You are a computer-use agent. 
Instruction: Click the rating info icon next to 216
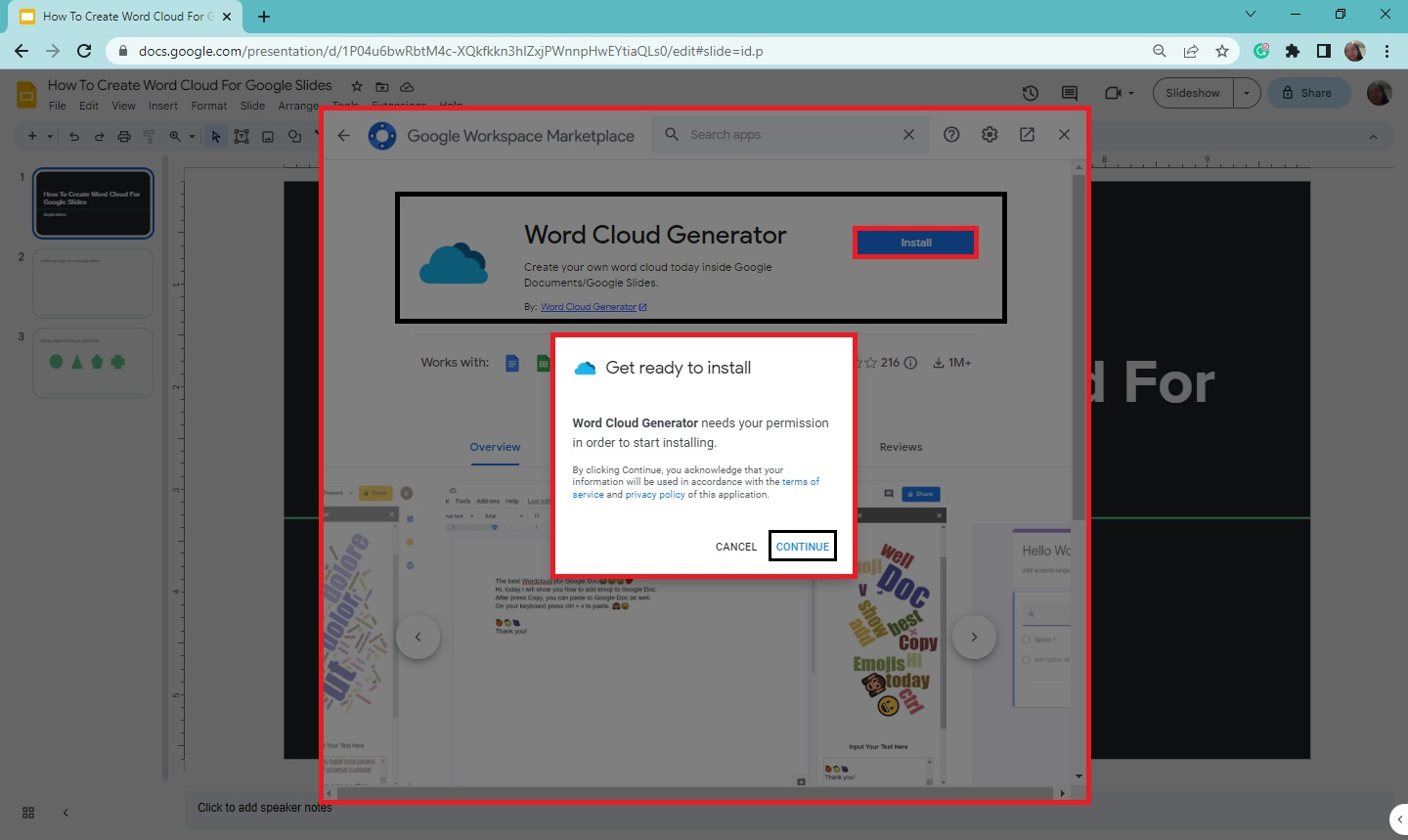click(x=910, y=363)
